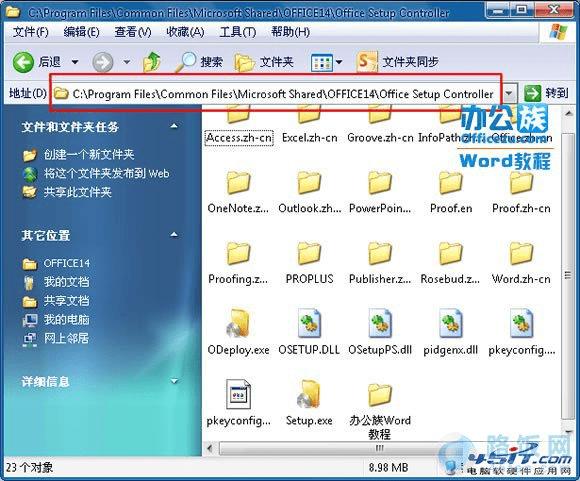Open the Search (搜索) pane
The image size is (580, 481).
point(199,62)
